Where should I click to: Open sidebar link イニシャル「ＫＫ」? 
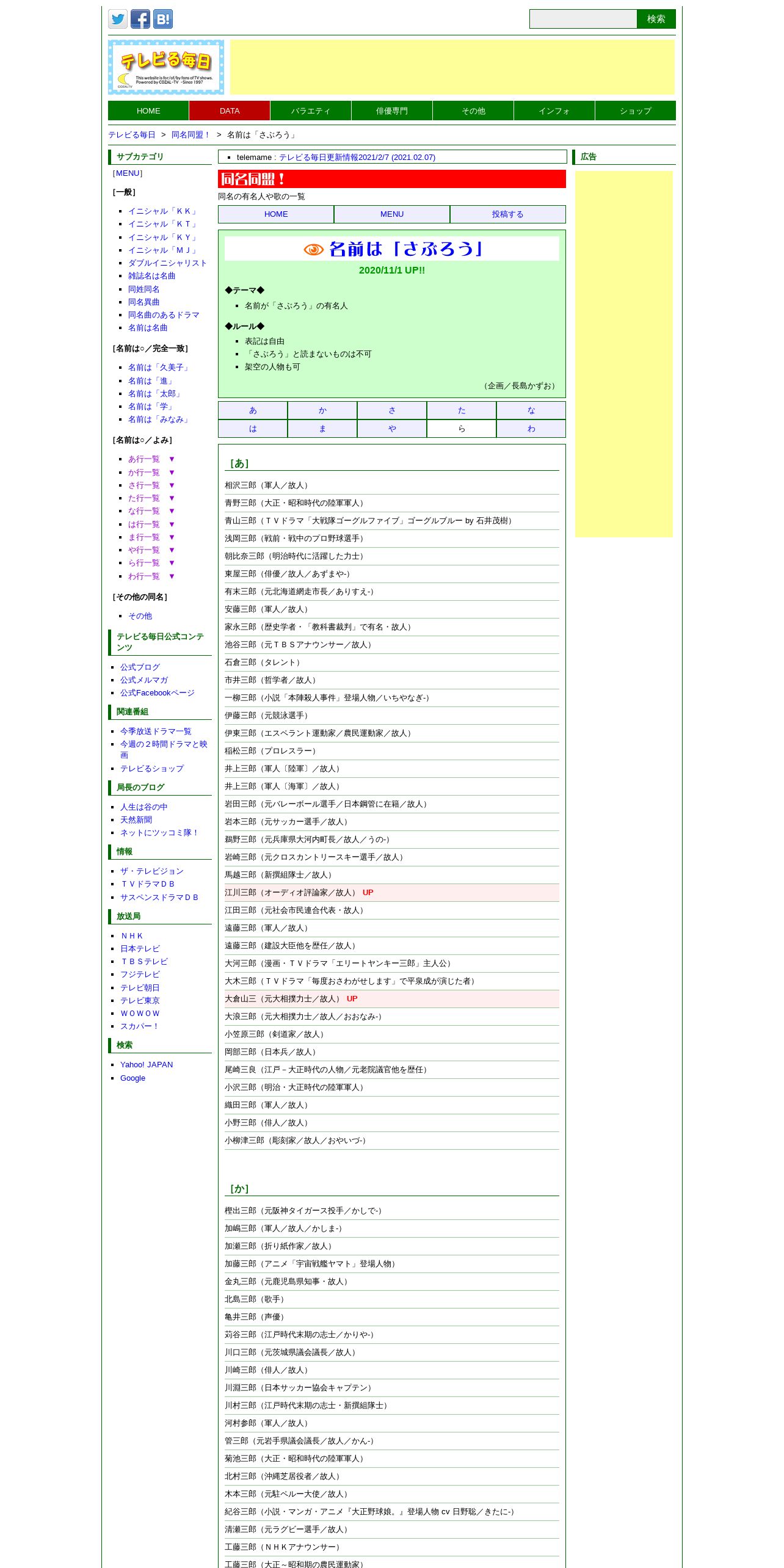(x=164, y=211)
